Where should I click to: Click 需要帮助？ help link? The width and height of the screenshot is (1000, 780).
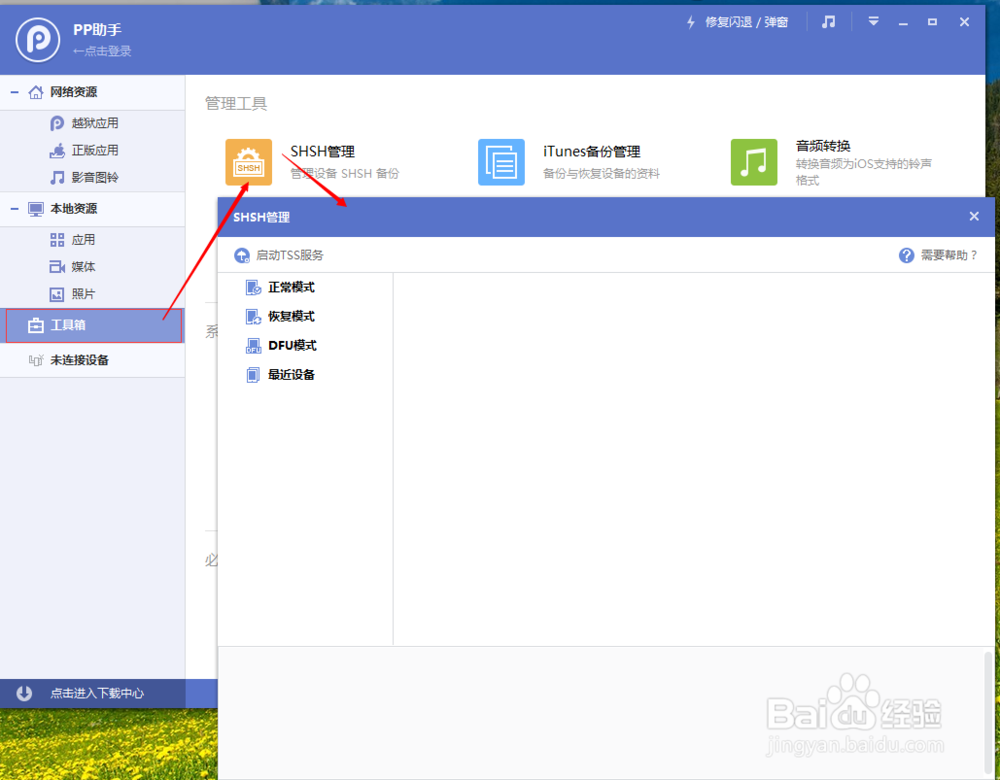[x=948, y=255]
